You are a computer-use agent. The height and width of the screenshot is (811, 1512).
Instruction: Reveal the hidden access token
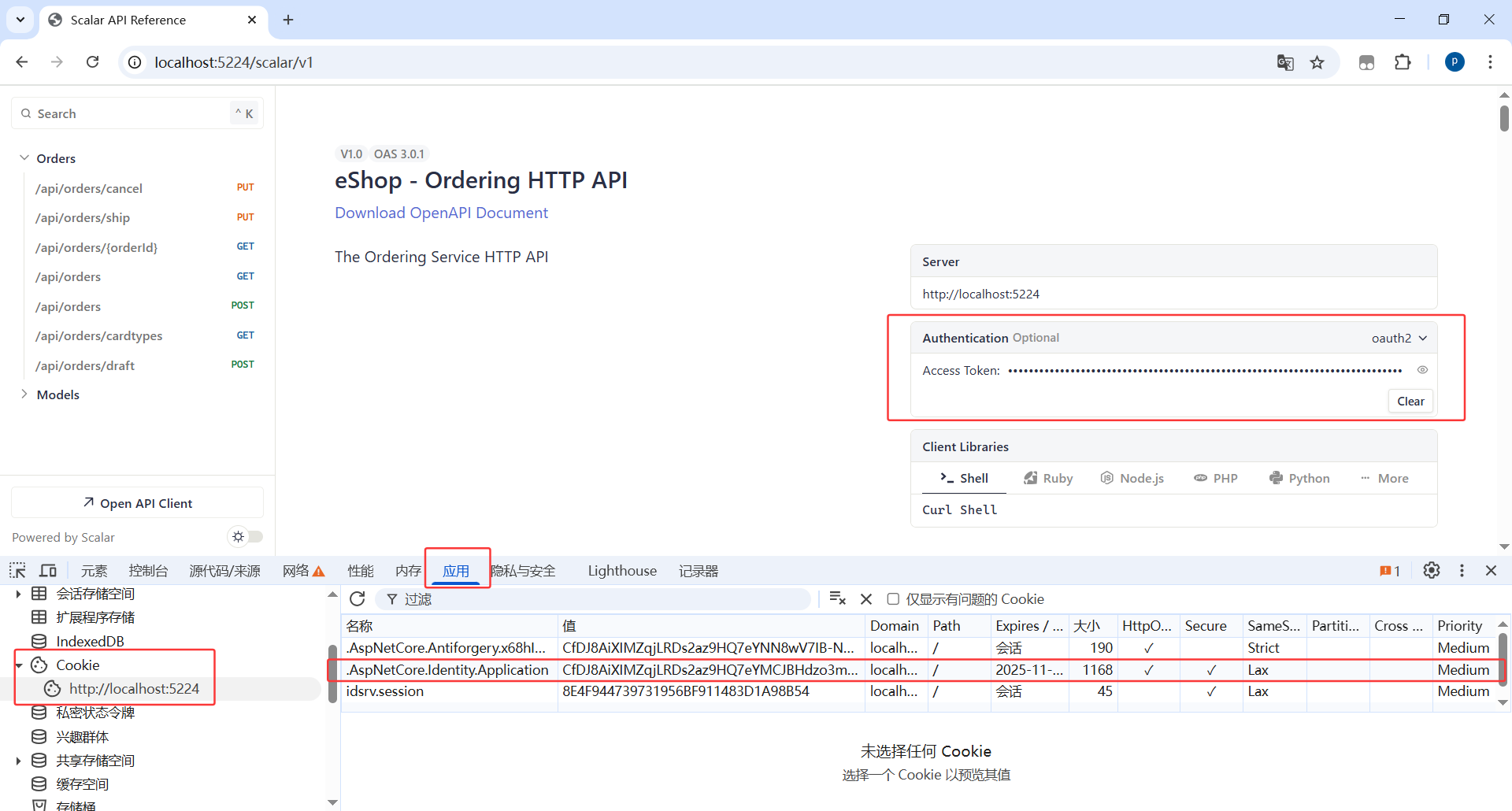tap(1422, 370)
